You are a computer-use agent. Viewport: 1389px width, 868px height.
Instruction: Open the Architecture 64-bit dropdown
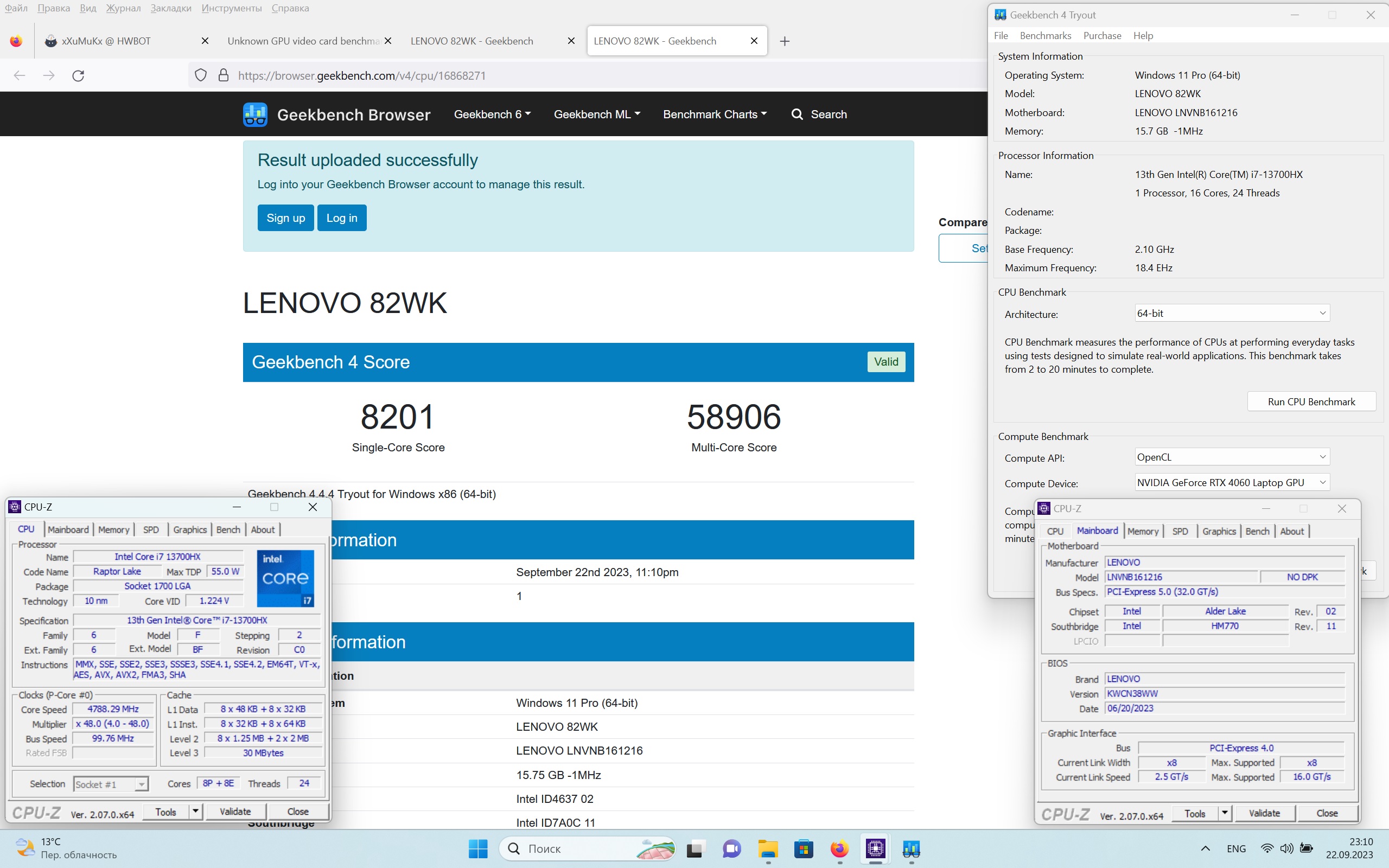(1232, 314)
